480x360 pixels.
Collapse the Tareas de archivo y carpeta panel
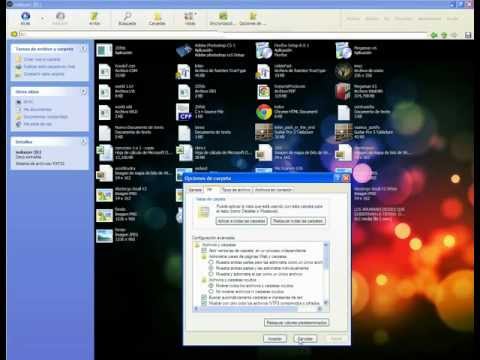pos(84,49)
